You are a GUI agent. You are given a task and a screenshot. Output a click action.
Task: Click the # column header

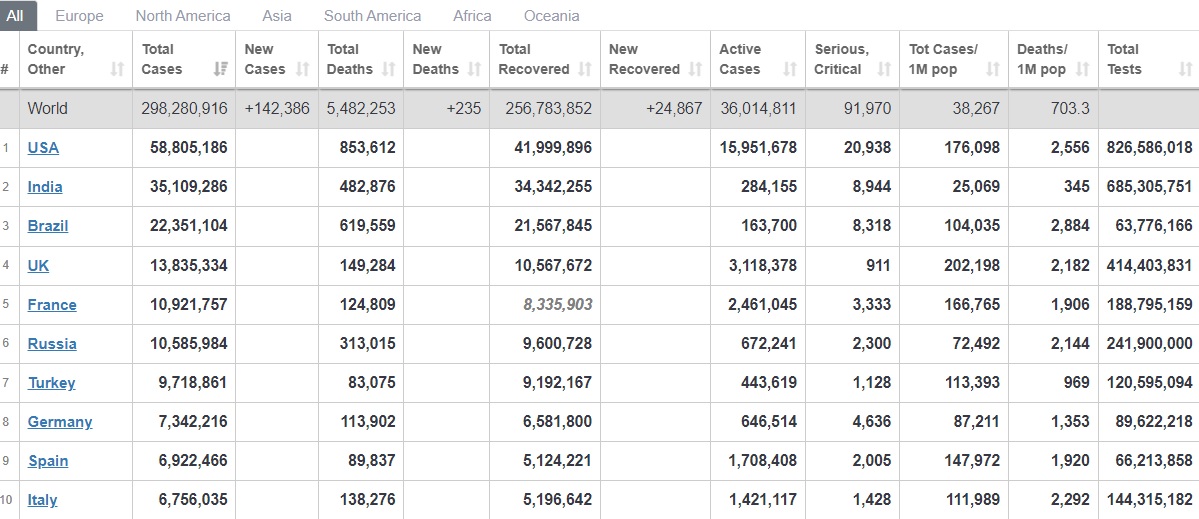5,70
